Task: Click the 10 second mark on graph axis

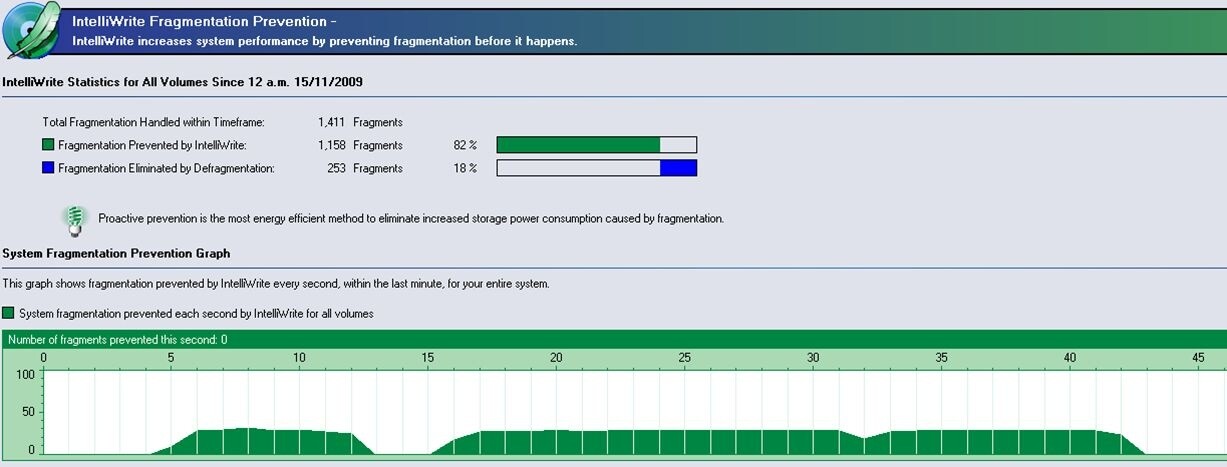Action: (x=299, y=357)
